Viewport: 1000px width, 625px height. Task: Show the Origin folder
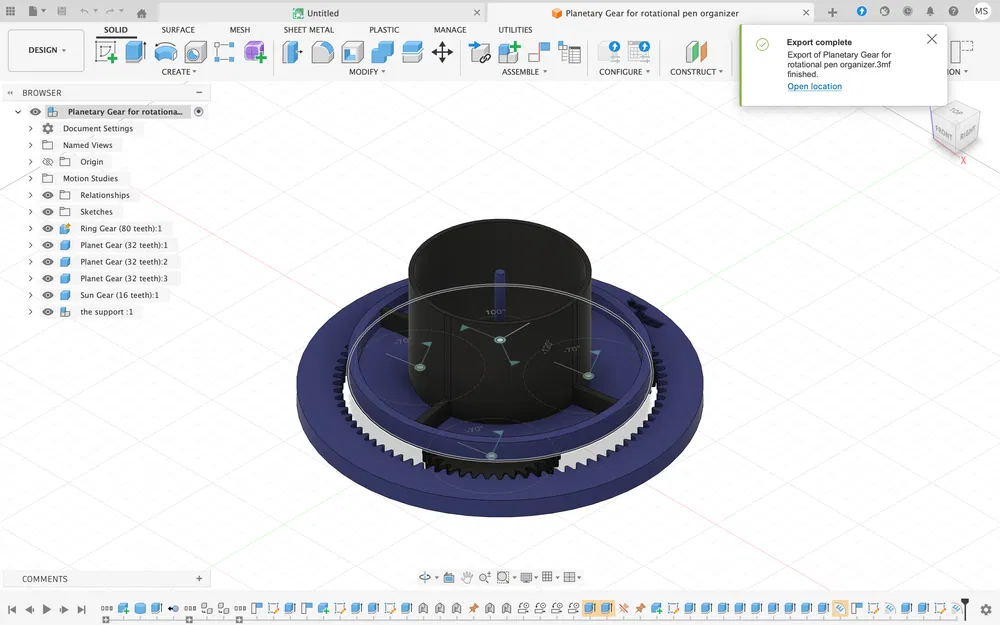[48, 162]
